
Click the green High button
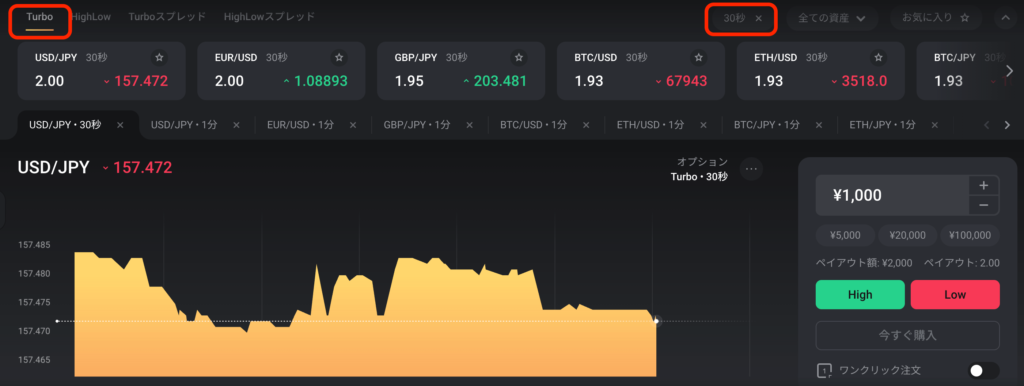860,295
